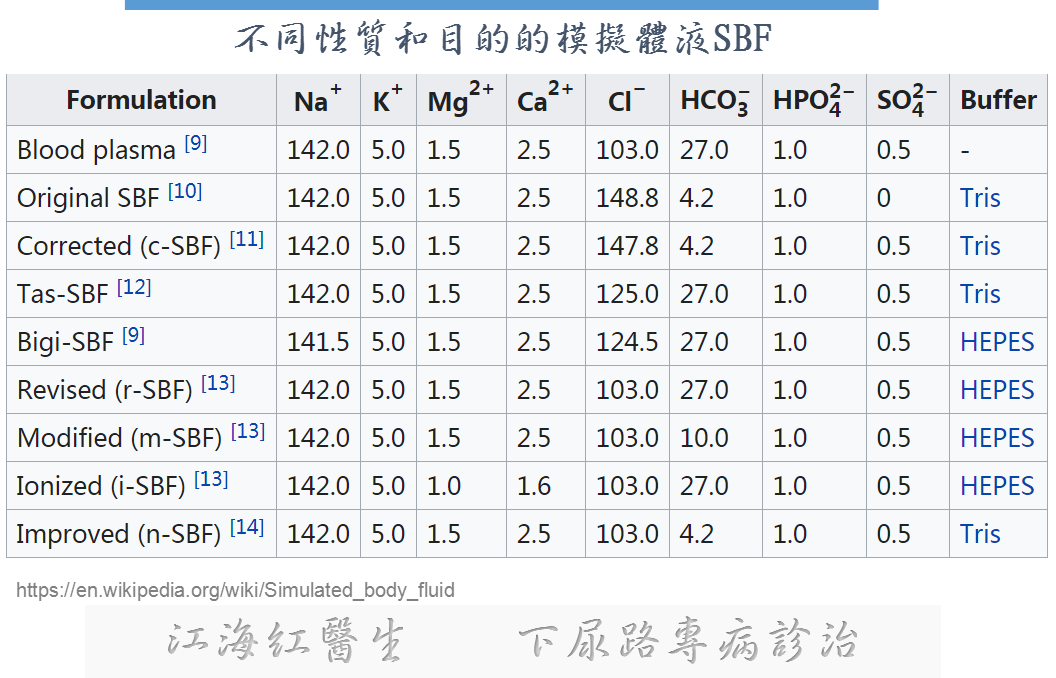
Task: Open reference [13] after Ionized (i-SBF)
Action: (211, 479)
